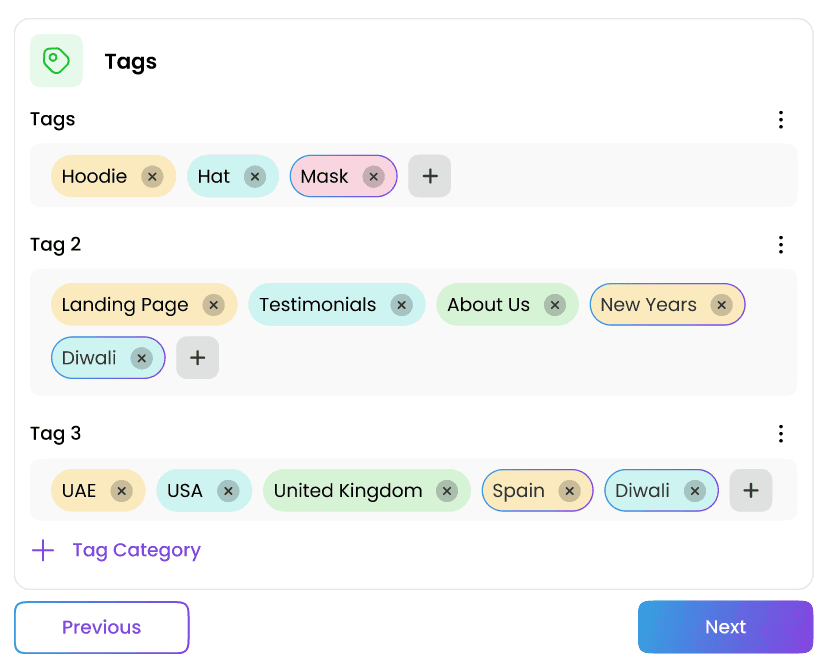Open the Tag 3 kebab menu
Image resolution: width=830 pixels, height=668 pixels.
(781, 434)
